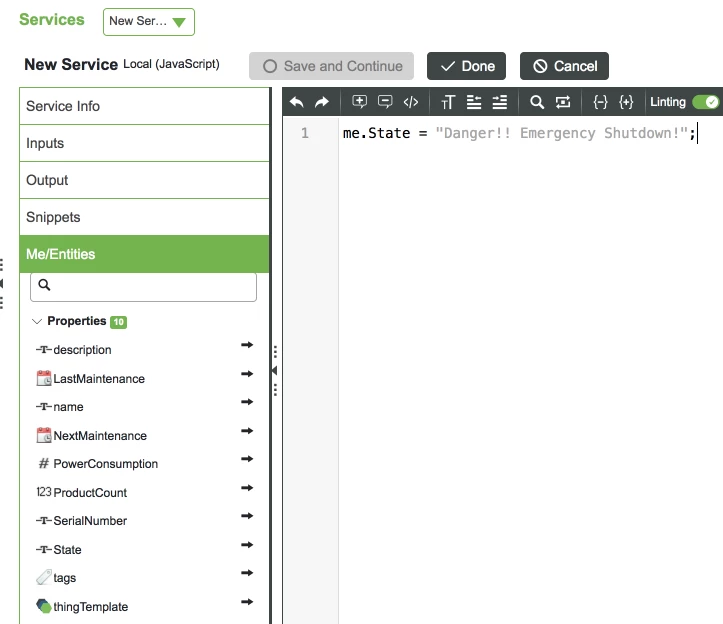Insert thingTemplate property using its arrow

[247, 602]
